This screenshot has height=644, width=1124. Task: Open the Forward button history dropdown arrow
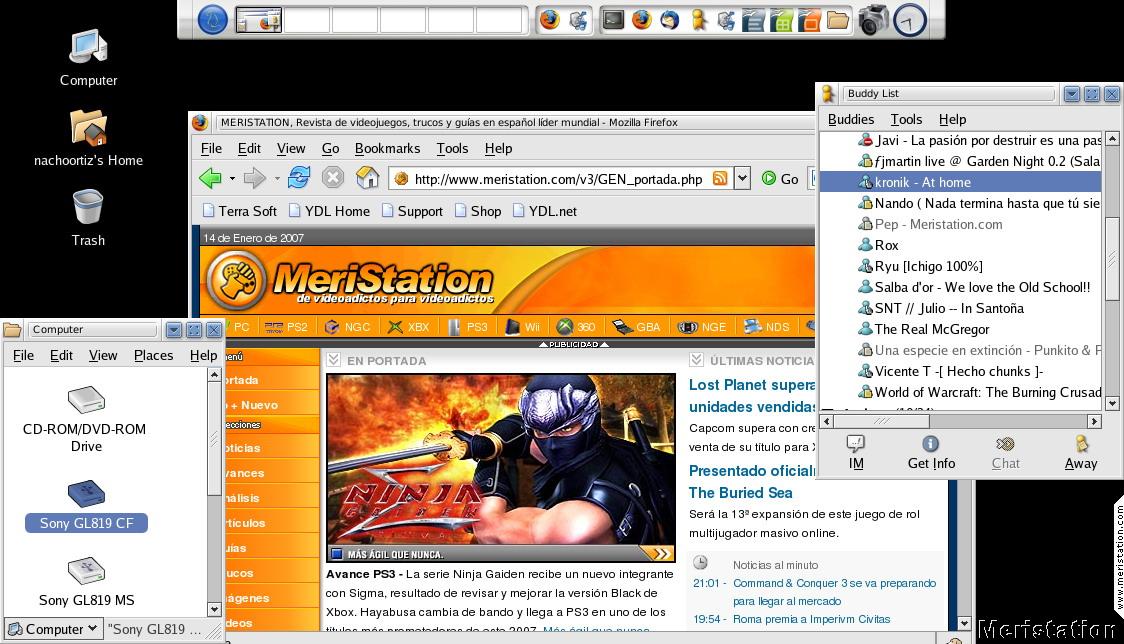pos(277,178)
